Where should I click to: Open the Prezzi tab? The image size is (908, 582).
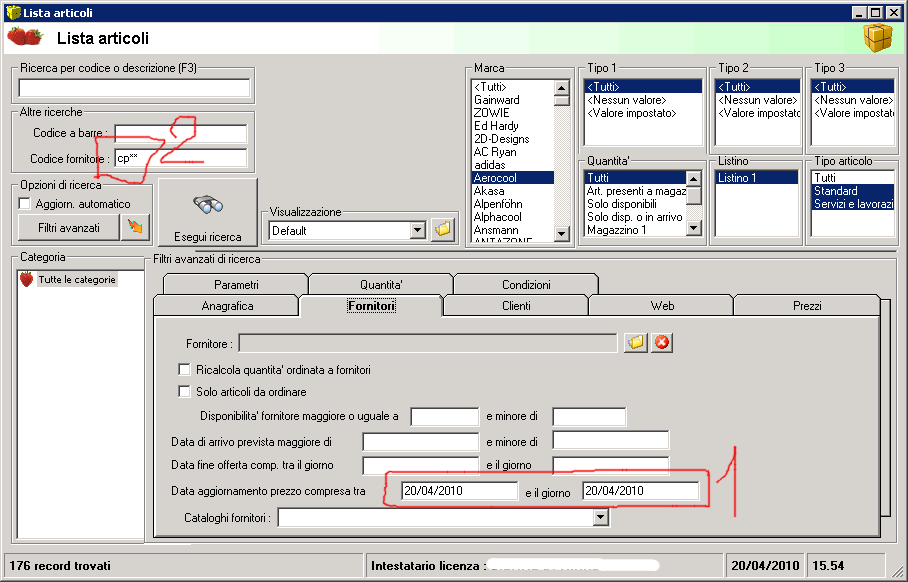point(807,306)
